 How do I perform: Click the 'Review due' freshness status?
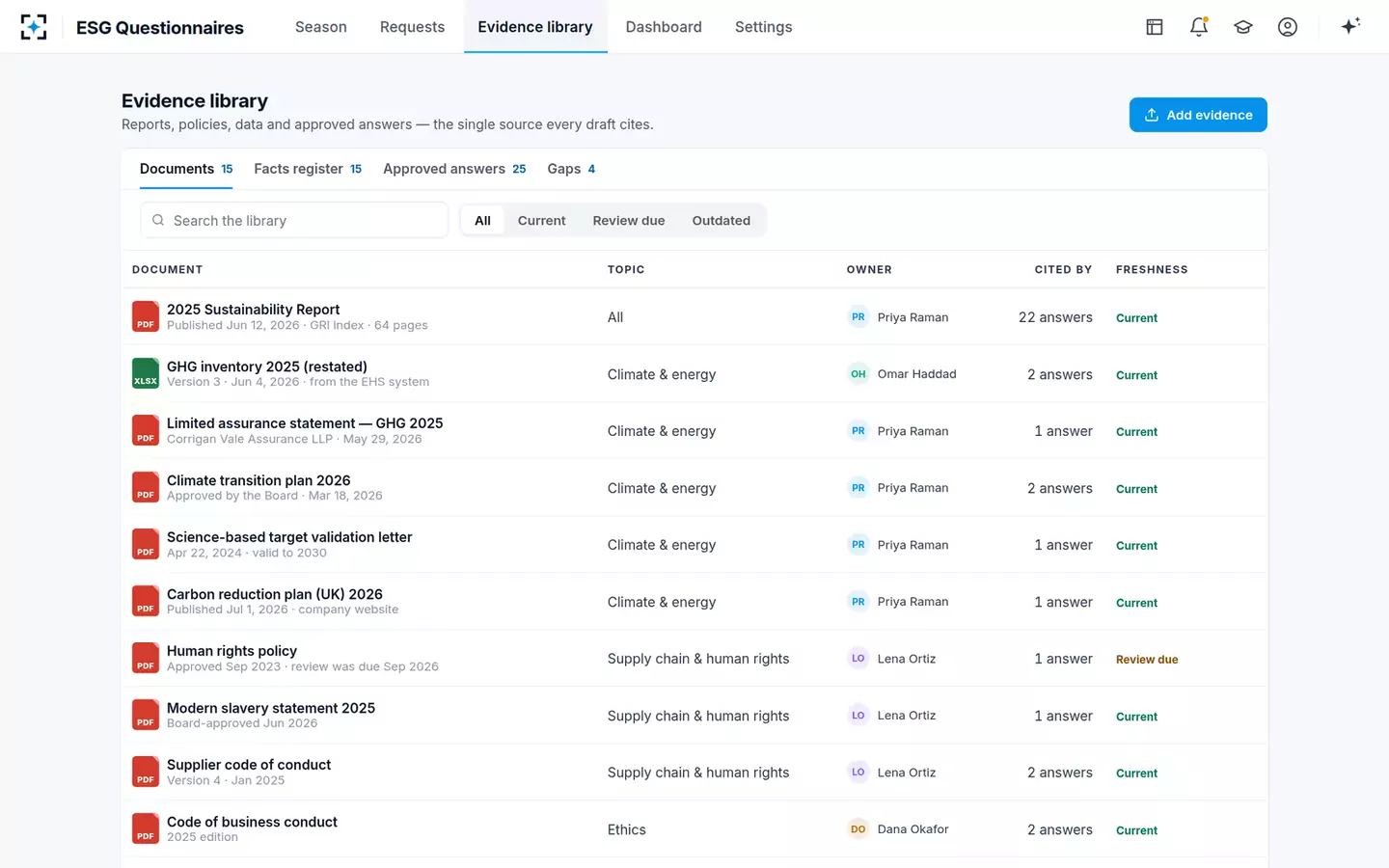(x=1147, y=660)
